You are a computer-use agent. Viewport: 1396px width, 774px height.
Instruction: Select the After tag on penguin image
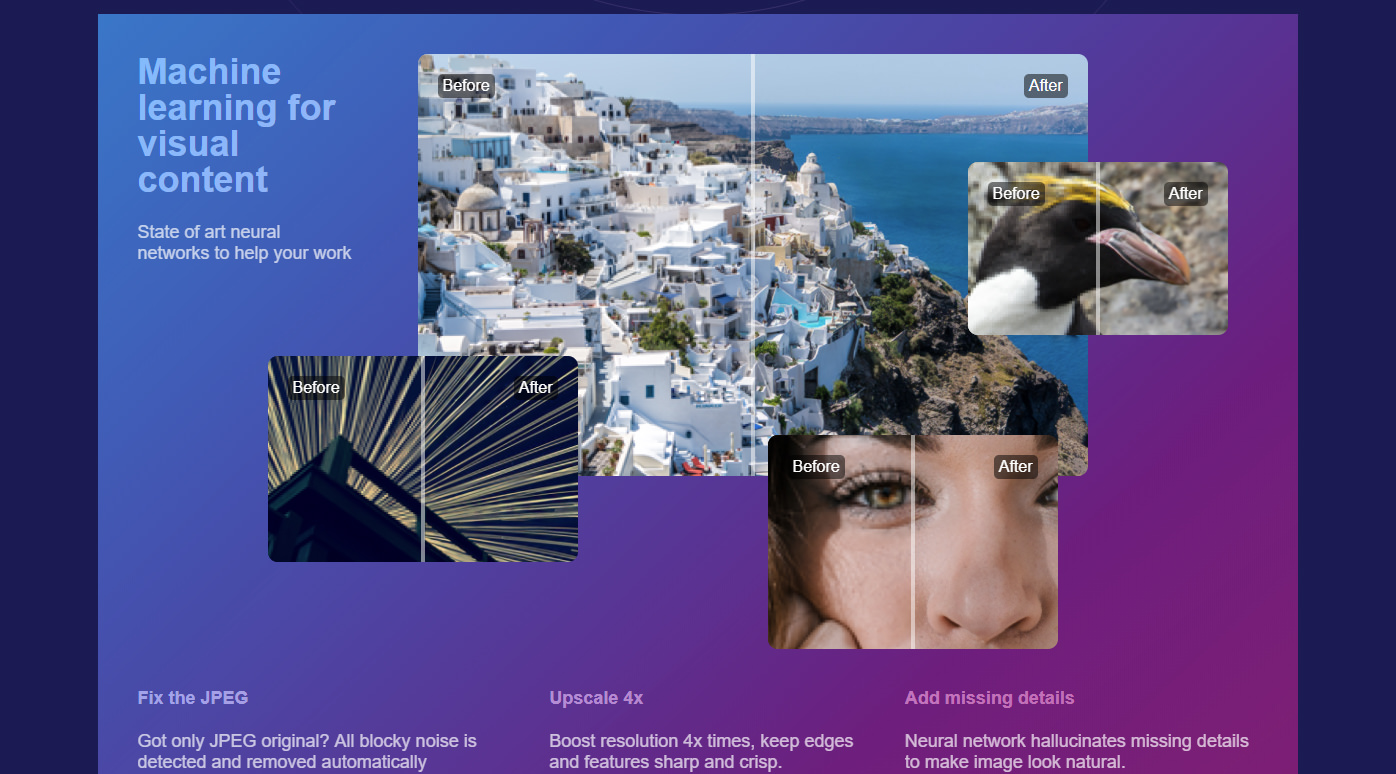tap(1185, 194)
